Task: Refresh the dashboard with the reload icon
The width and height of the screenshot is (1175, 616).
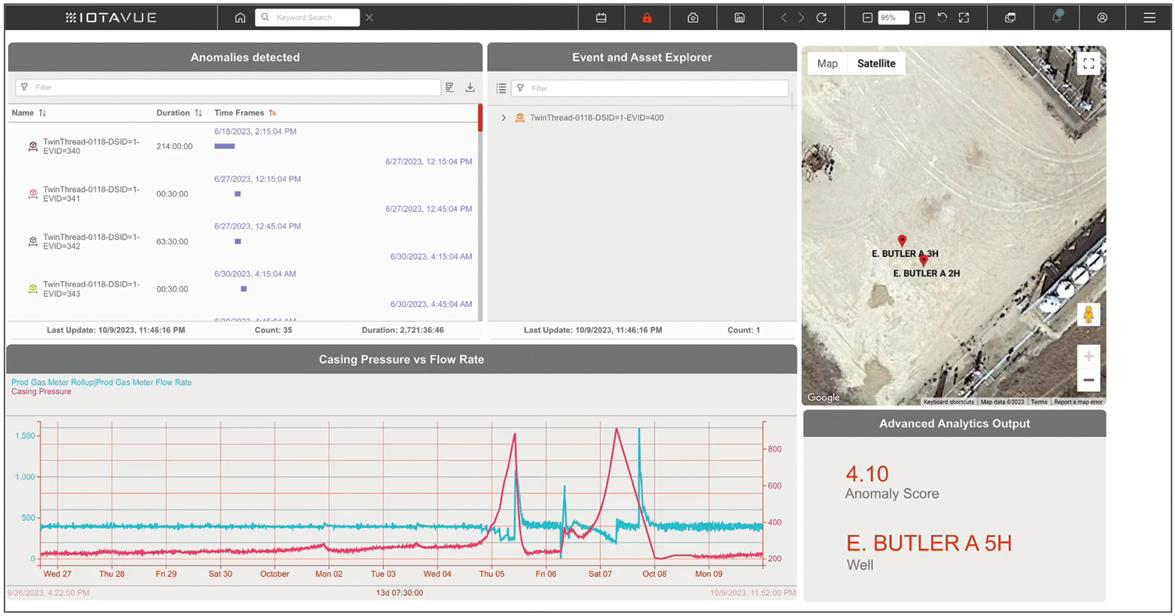Action: point(821,18)
